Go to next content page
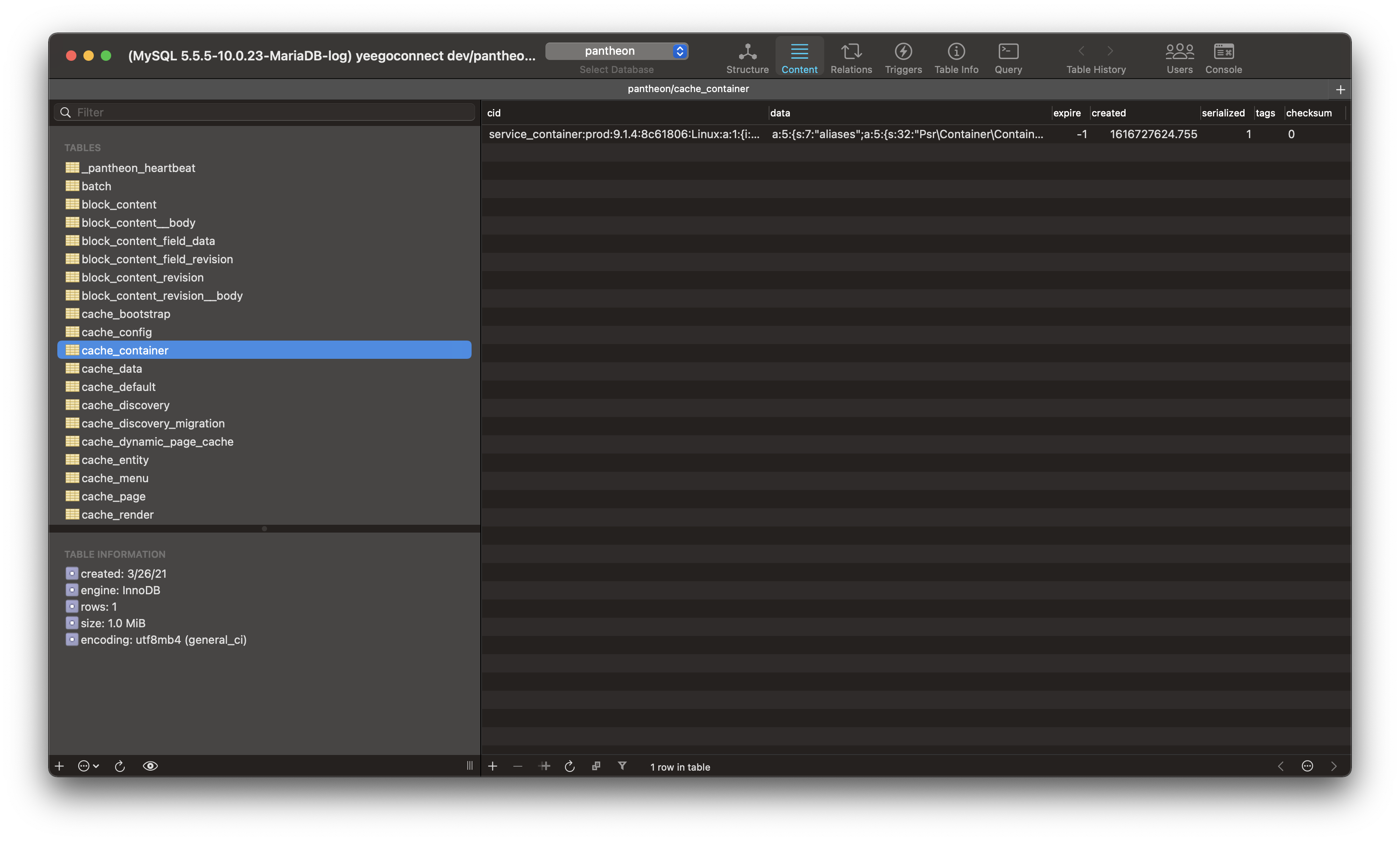Viewport: 1400px width, 841px height. [x=1333, y=765]
